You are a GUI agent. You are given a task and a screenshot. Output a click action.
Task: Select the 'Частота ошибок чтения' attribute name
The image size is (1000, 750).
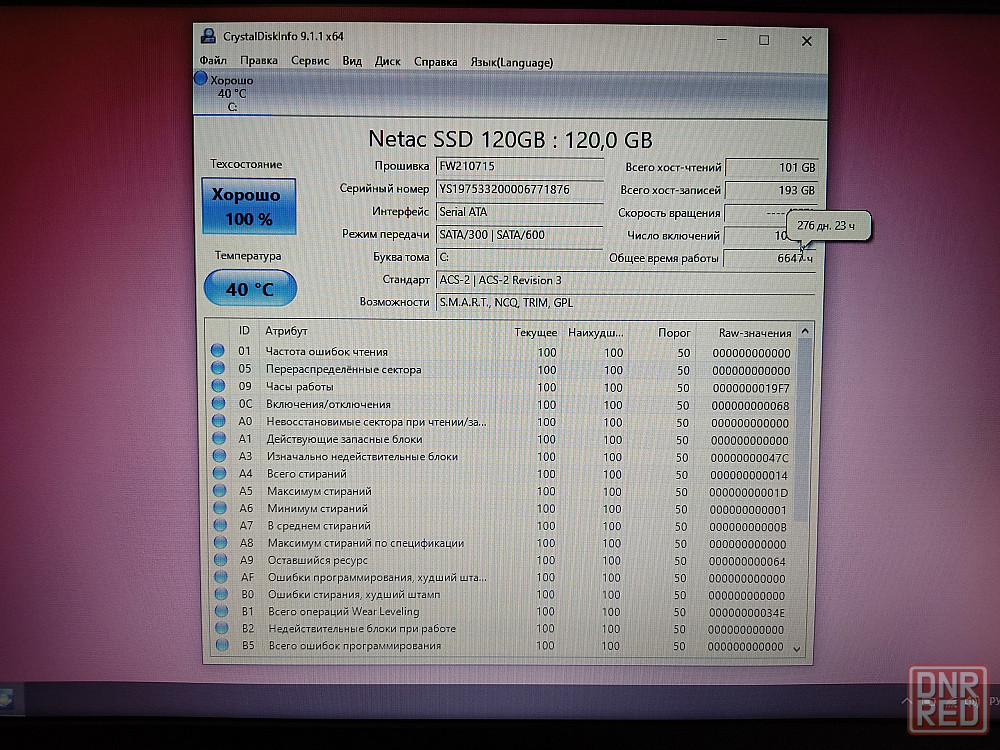(327, 351)
